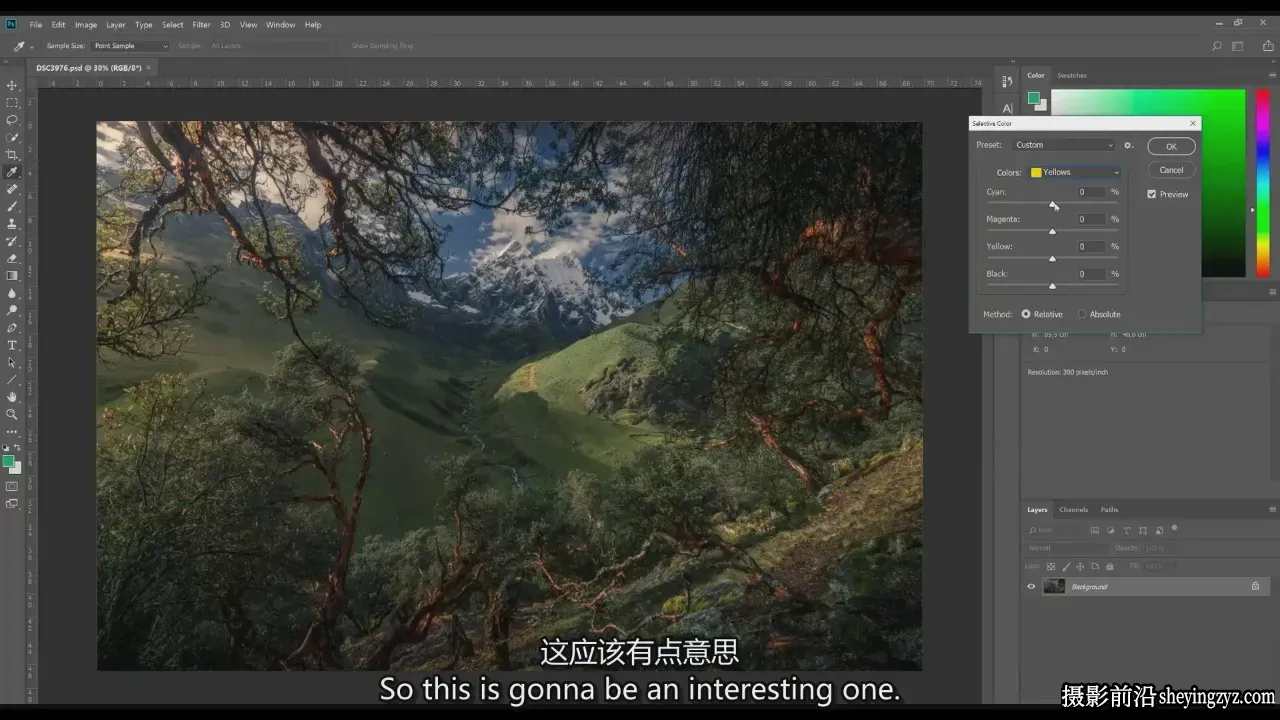Select the Healing Brush tool

coord(12,189)
